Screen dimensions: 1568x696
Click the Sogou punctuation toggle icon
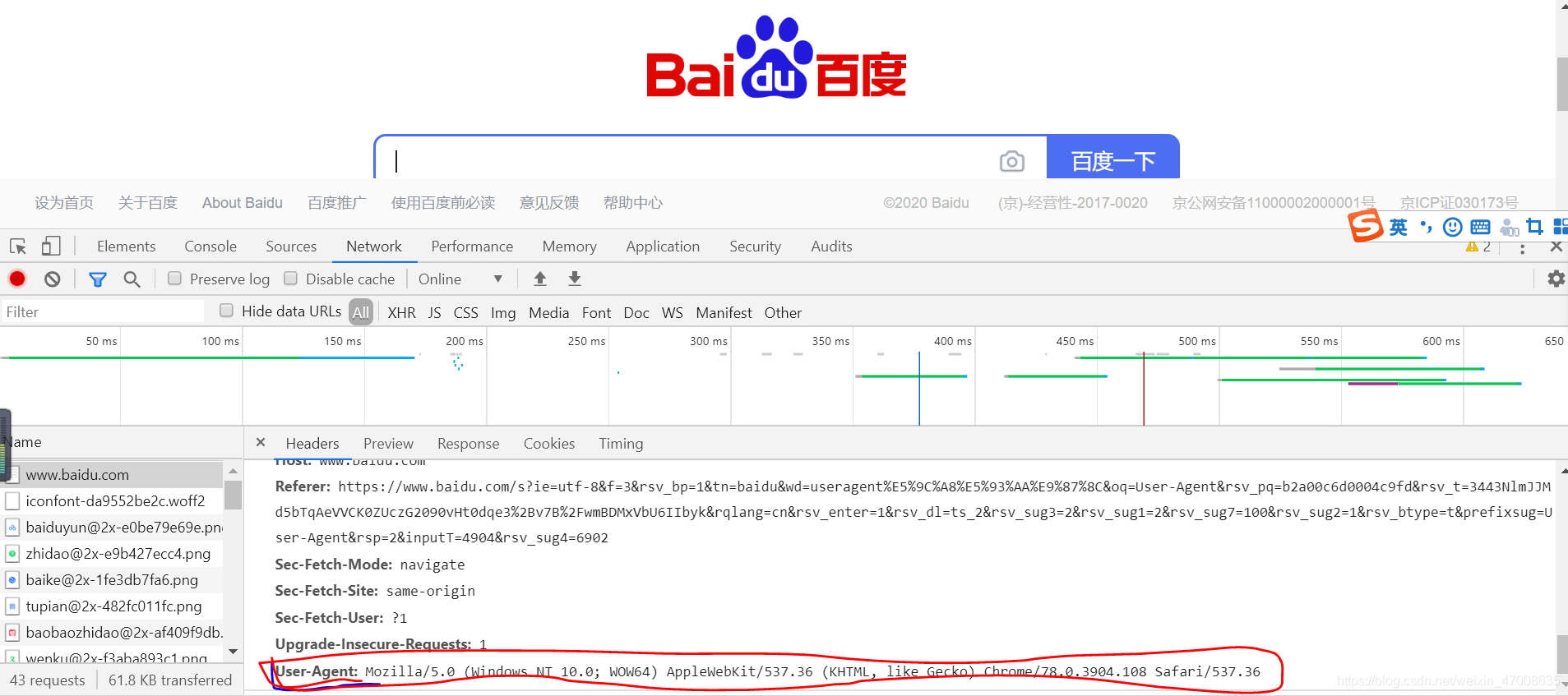[x=1426, y=227]
